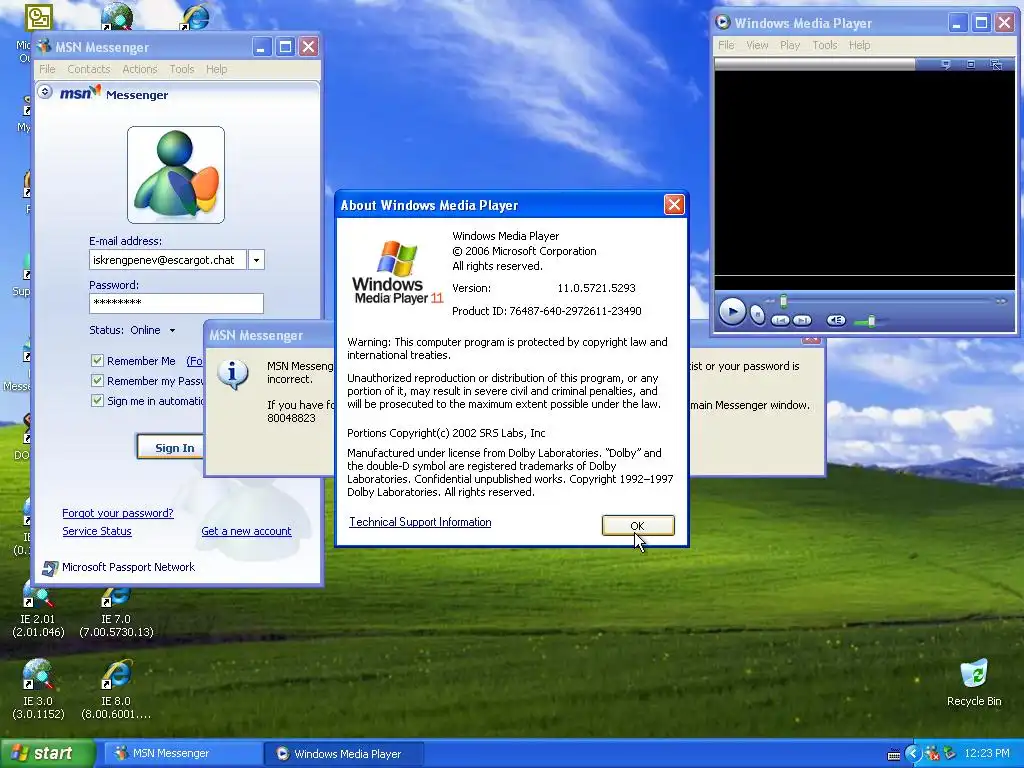Toggle the Remember Me checkbox
Image resolution: width=1024 pixels, height=768 pixels.
pyautogui.click(x=97, y=360)
